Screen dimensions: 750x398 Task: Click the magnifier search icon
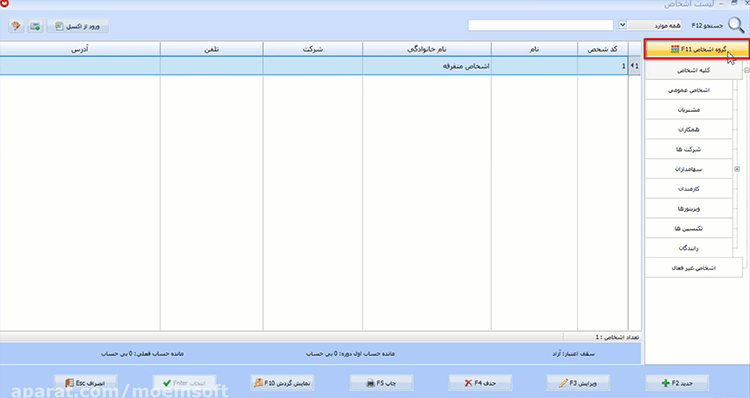pyautogui.click(x=736, y=25)
